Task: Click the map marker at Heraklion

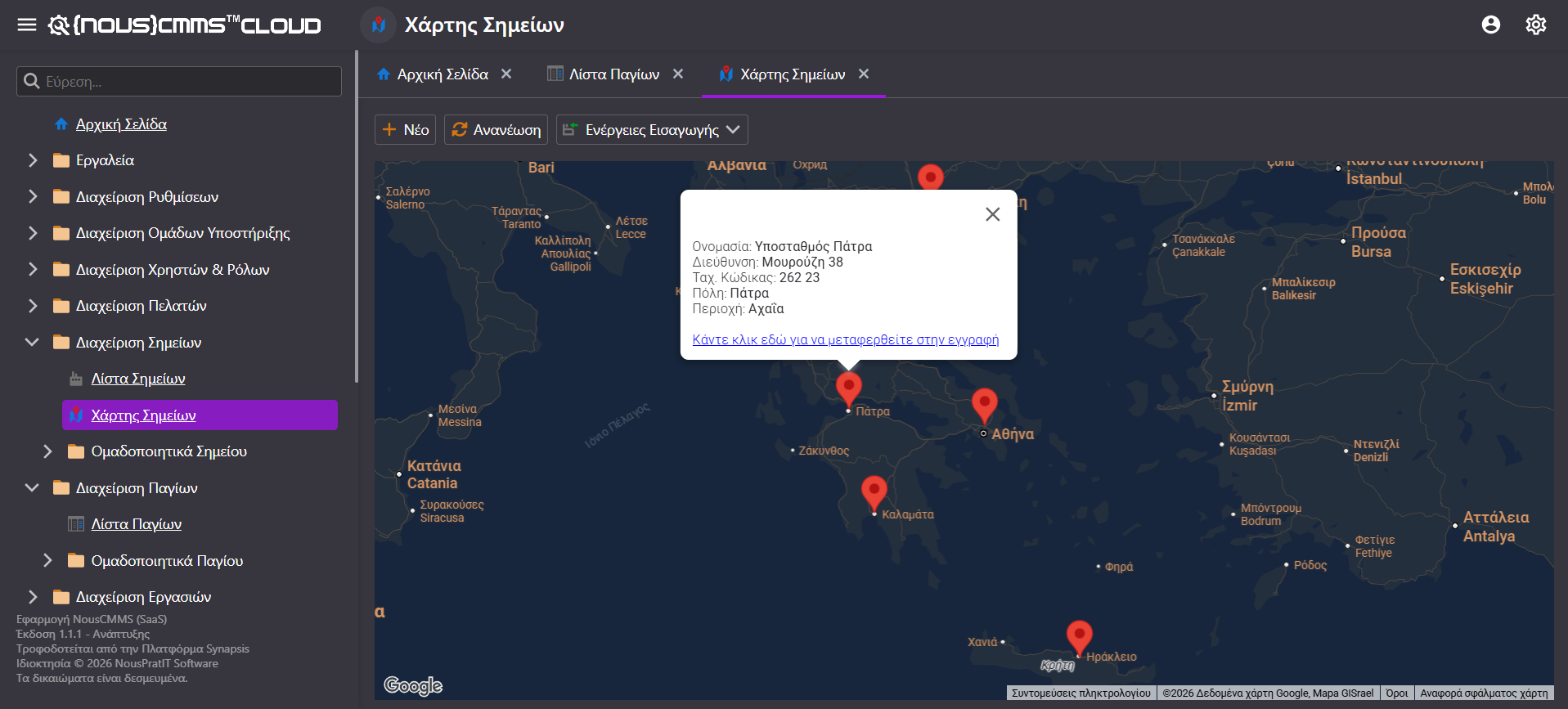Action: pos(1080,638)
